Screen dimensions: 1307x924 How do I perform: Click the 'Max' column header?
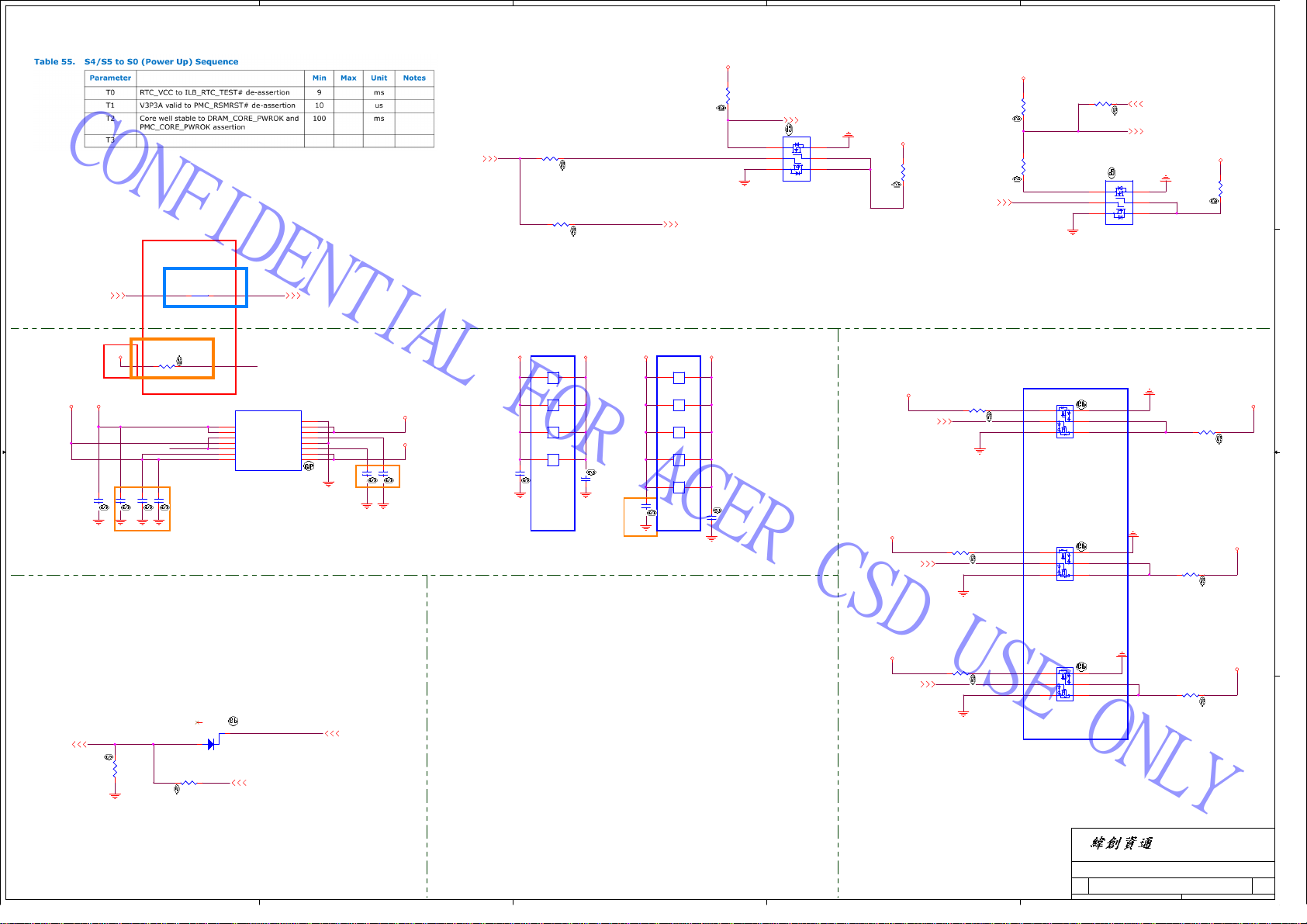348,78
